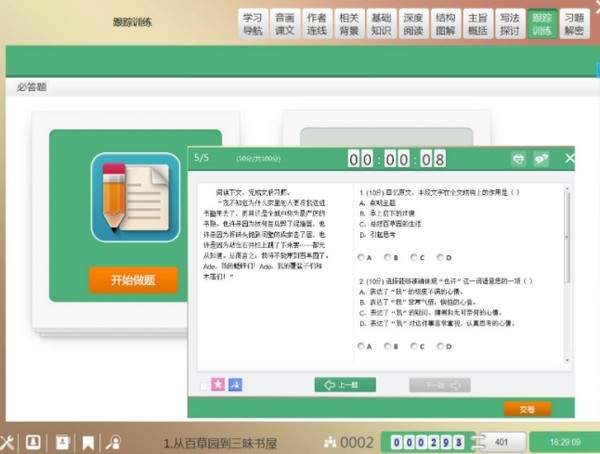Image resolution: width=600 pixels, height=454 pixels.
Task: Click the notepad and pencil quiz icon
Action: (x=133, y=200)
